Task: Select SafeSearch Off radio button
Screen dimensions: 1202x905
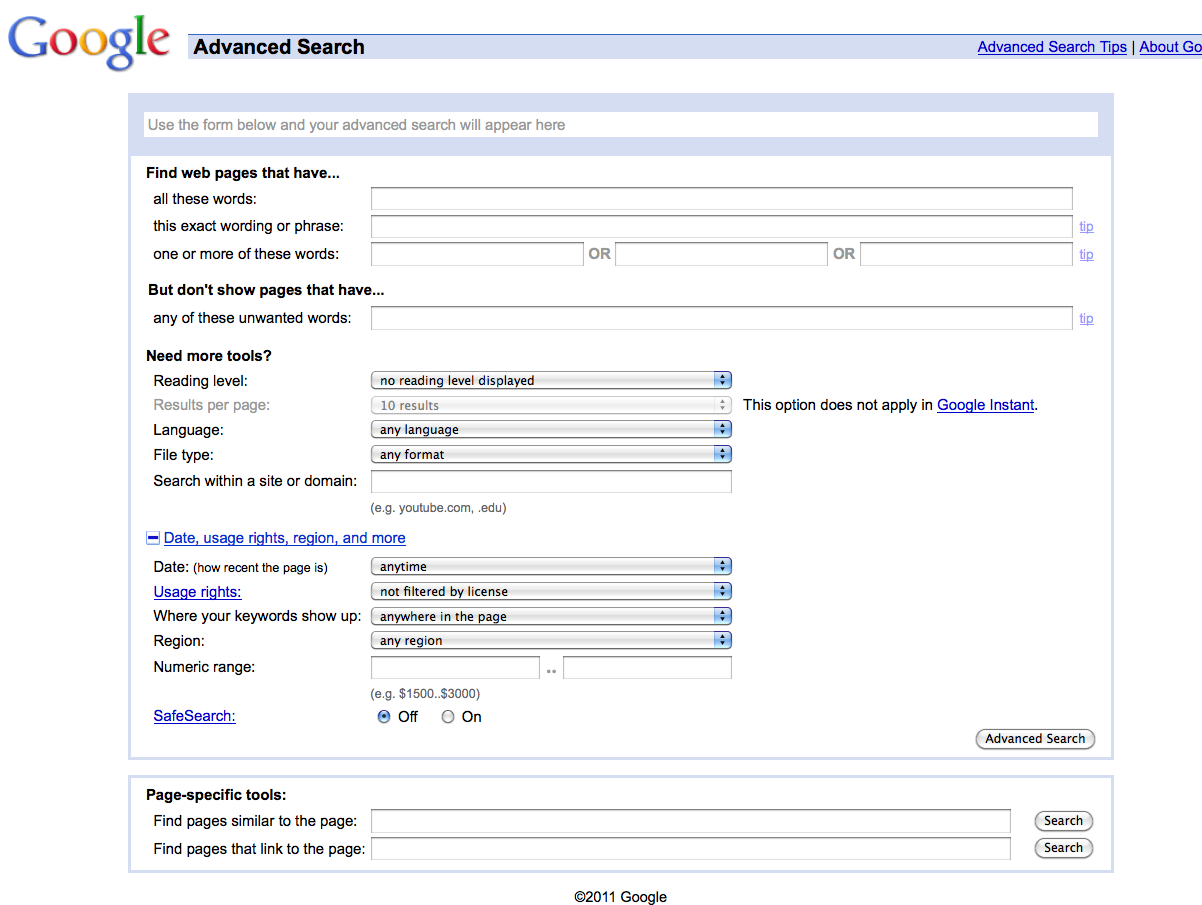Action: pyautogui.click(x=384, y=717)
